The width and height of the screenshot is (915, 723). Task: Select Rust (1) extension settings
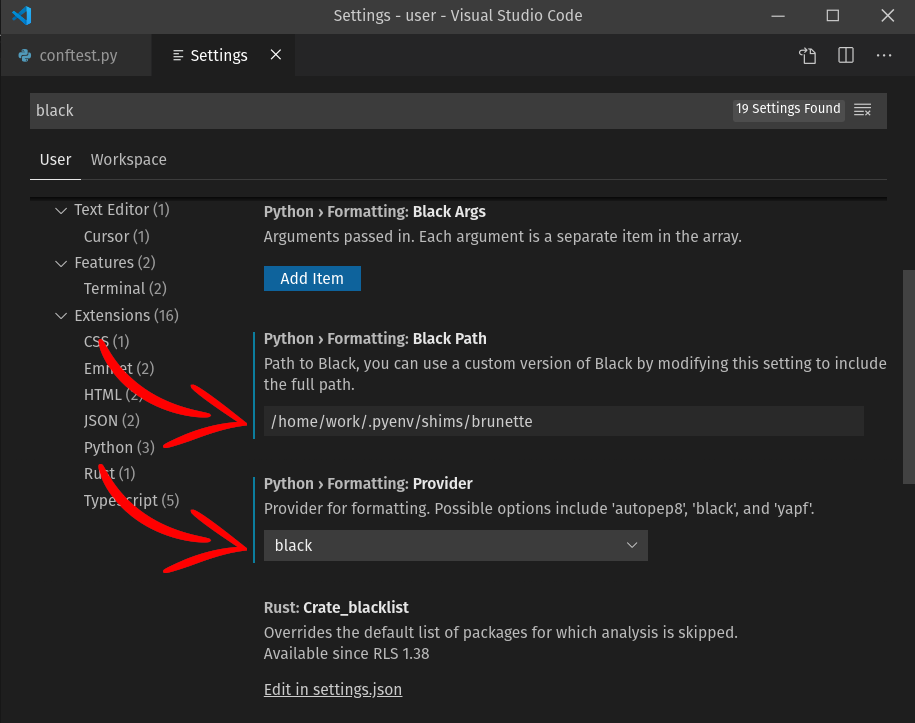(109, 473)
